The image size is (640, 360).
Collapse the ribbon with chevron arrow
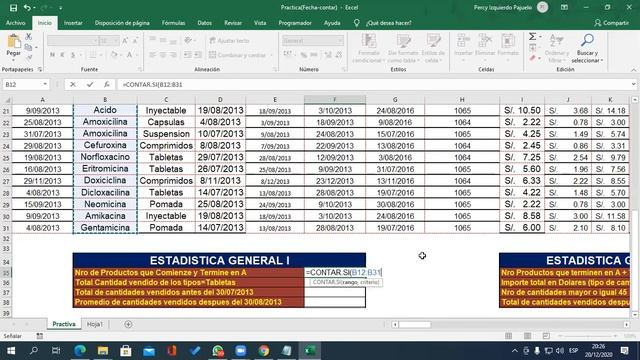tap(633, 70)
